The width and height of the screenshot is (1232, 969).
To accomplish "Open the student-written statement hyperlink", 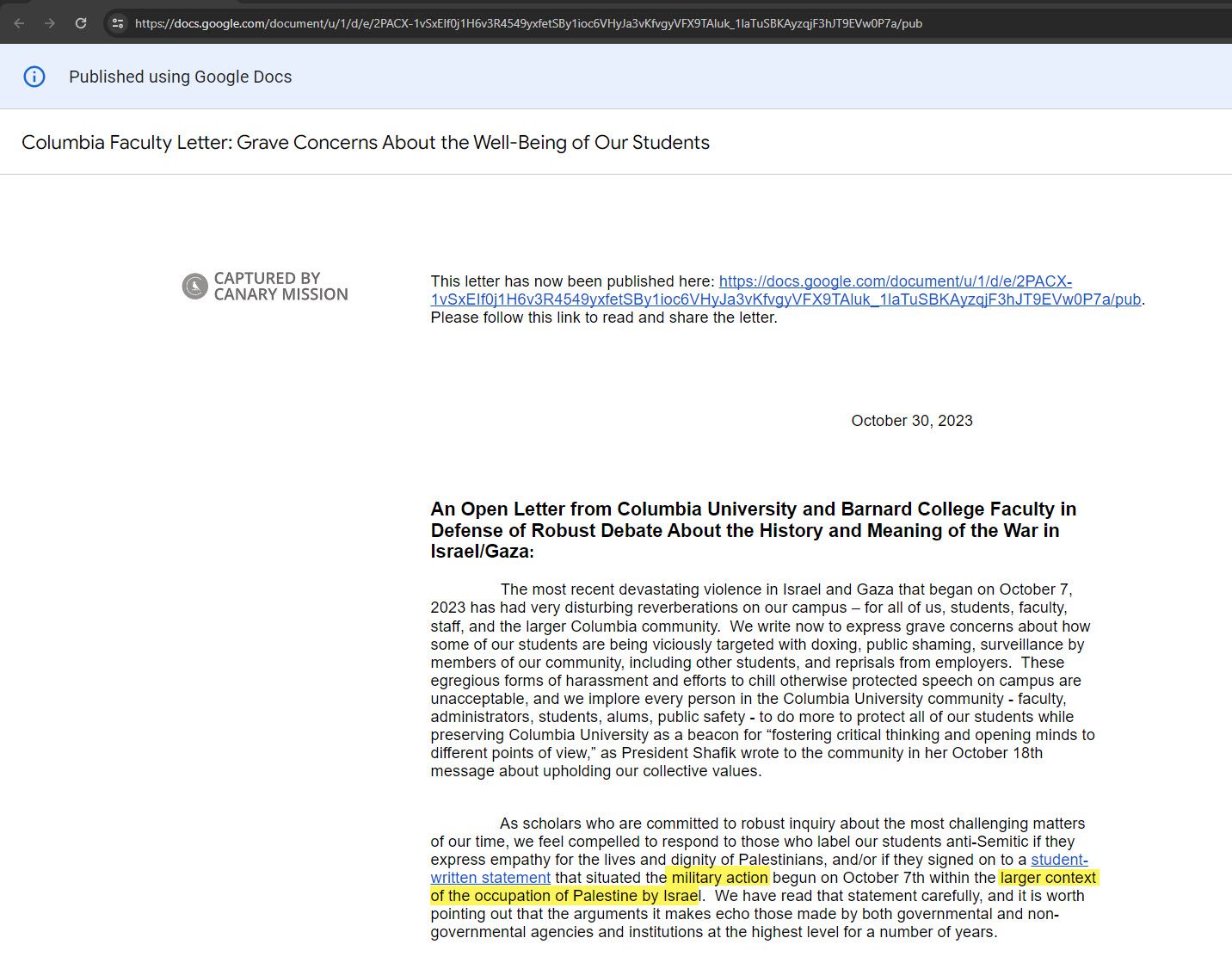I will (x=490, y=877).
